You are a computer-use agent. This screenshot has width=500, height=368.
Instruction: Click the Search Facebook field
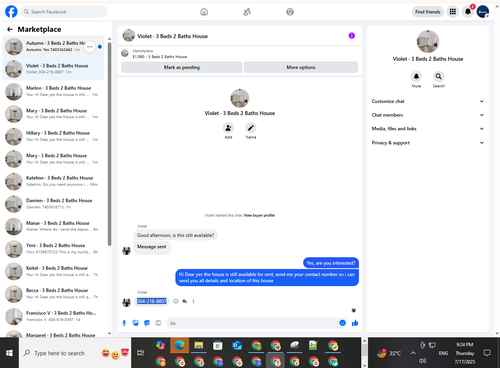pos(64,12)
